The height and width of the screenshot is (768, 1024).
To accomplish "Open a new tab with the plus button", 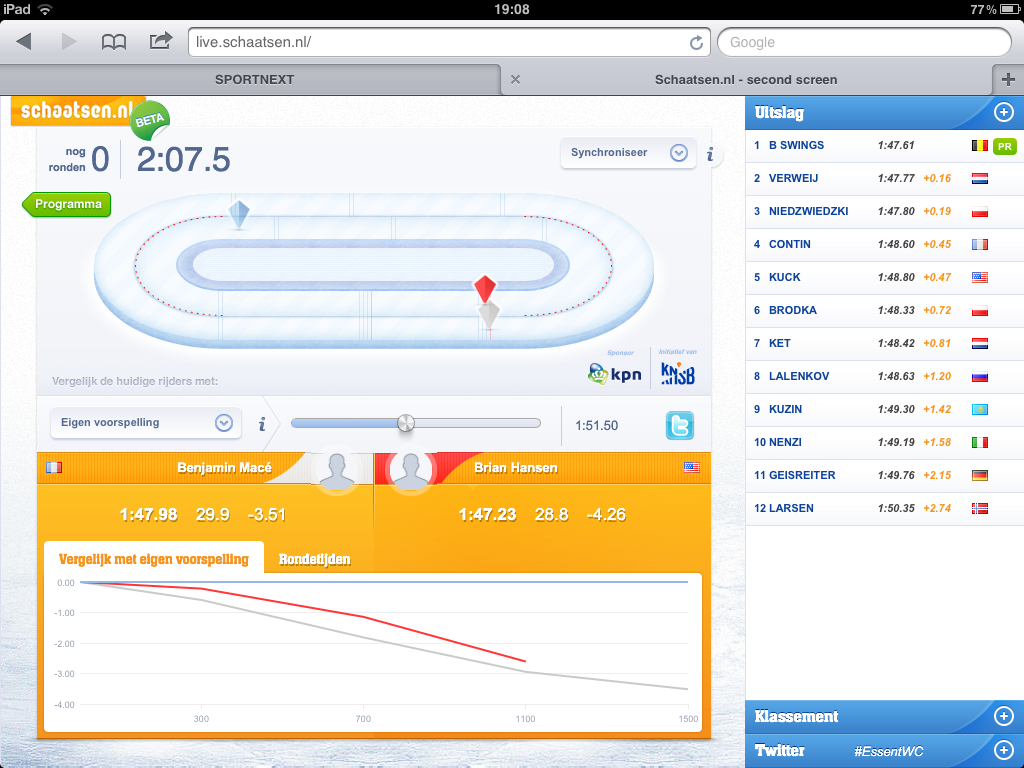I will [1007, 80].
